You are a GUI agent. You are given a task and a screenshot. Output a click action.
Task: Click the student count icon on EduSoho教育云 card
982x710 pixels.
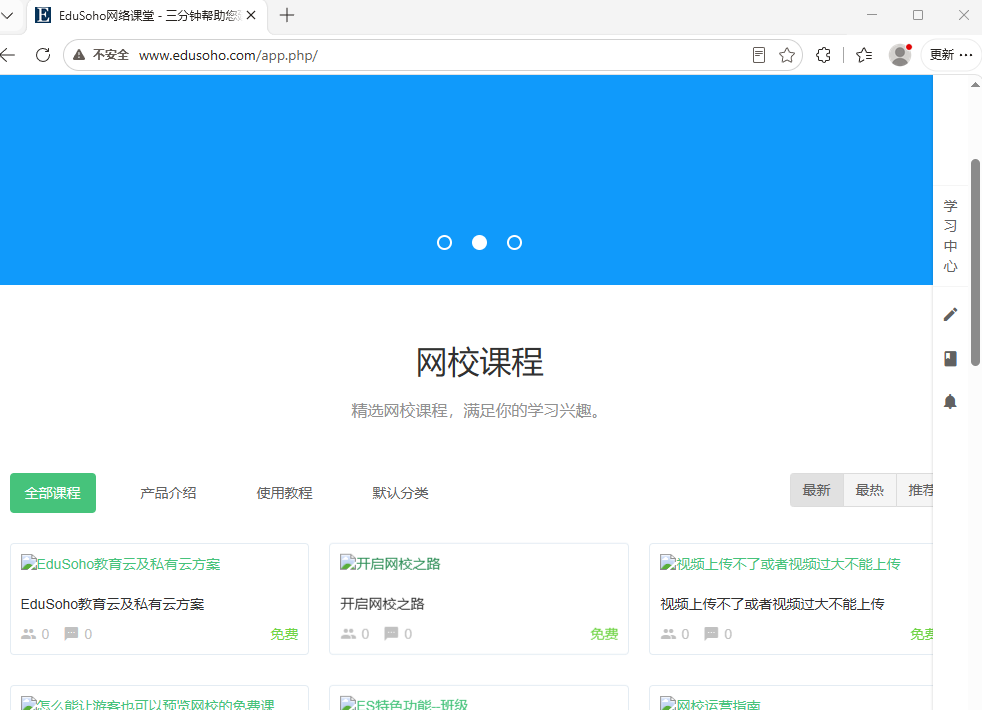(x=28, y=634)
